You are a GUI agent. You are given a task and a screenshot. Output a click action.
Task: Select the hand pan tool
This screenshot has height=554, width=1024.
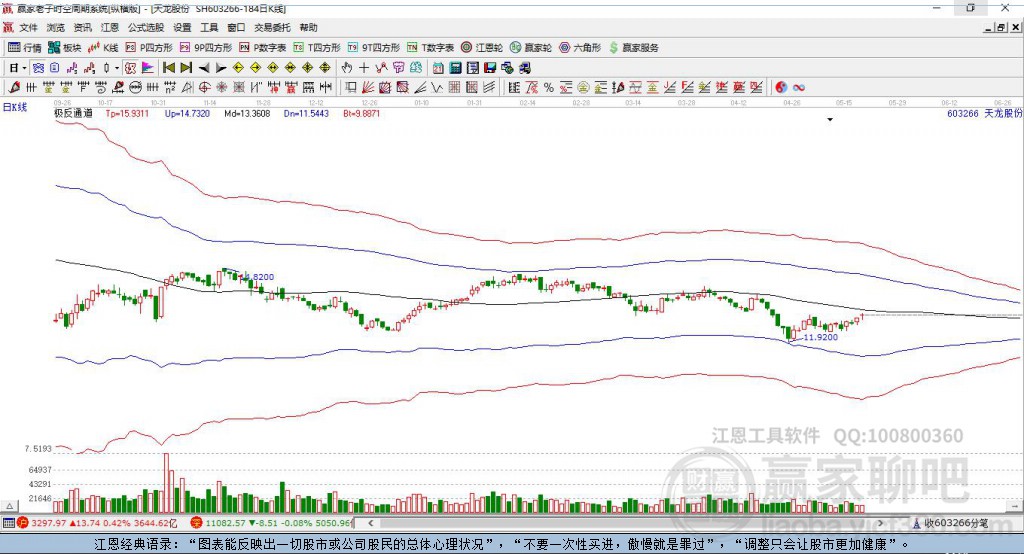(x=347, y=68)
